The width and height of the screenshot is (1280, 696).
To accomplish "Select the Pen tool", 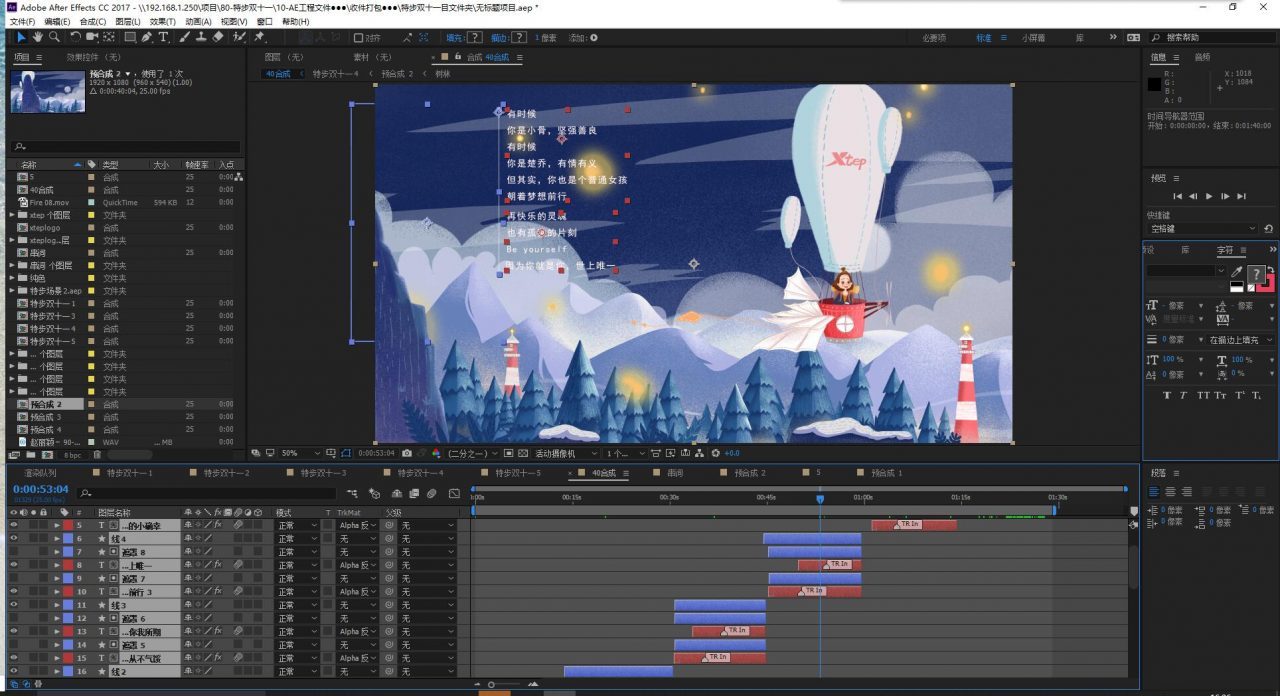I will [x=147, y=37].
